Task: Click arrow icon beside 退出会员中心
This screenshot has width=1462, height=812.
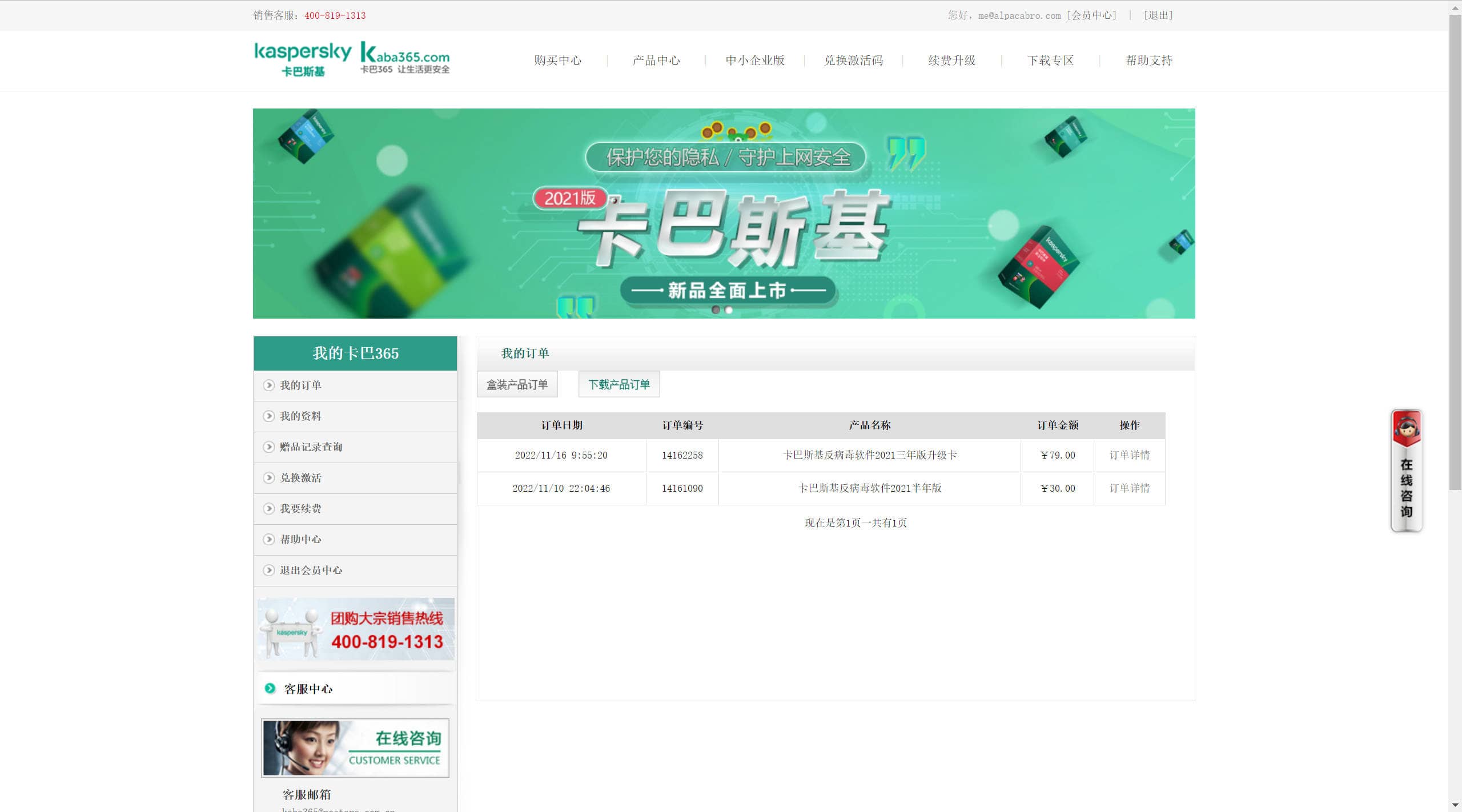Action: point(268,570)
